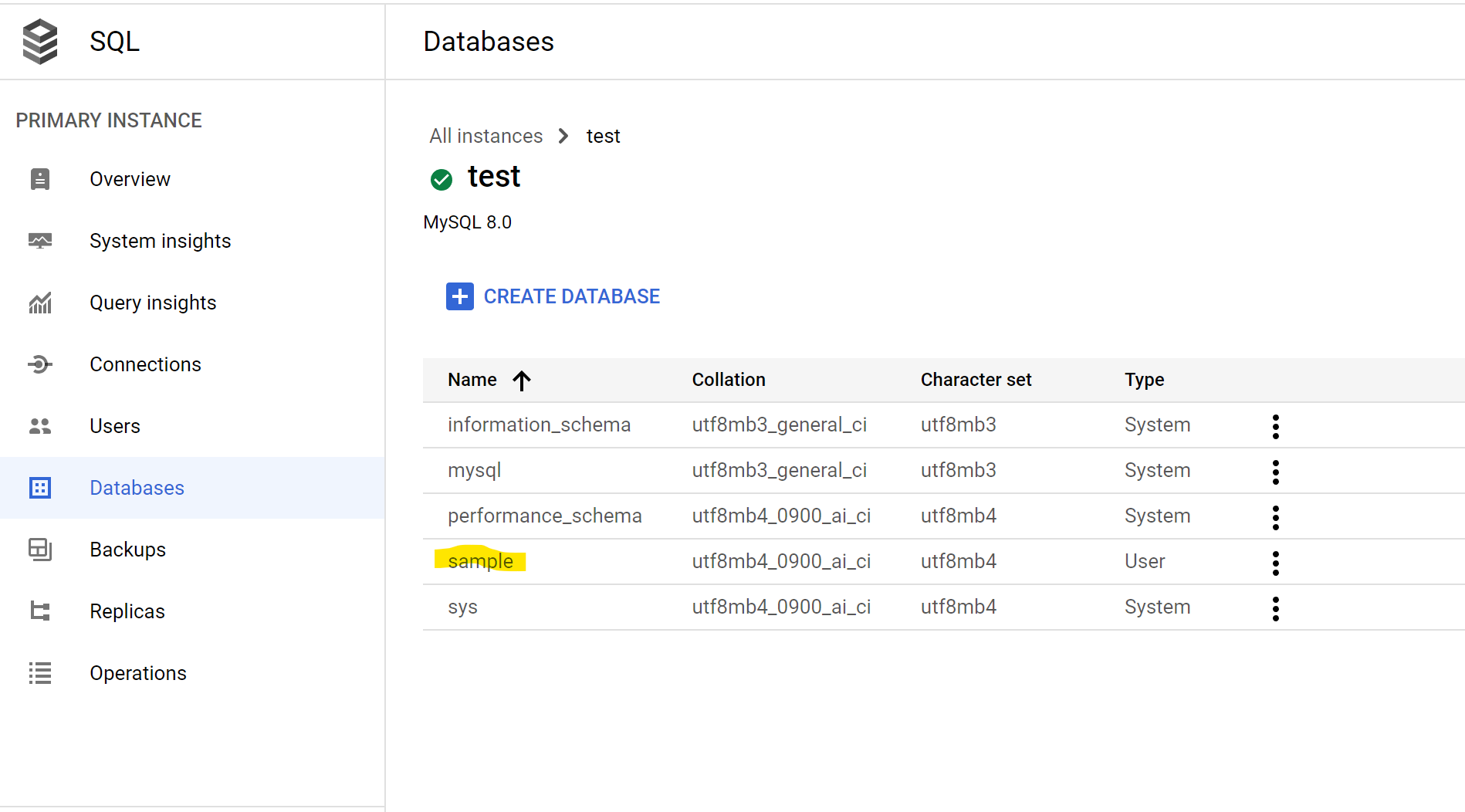Click the Type column header

pos(1145,380)
